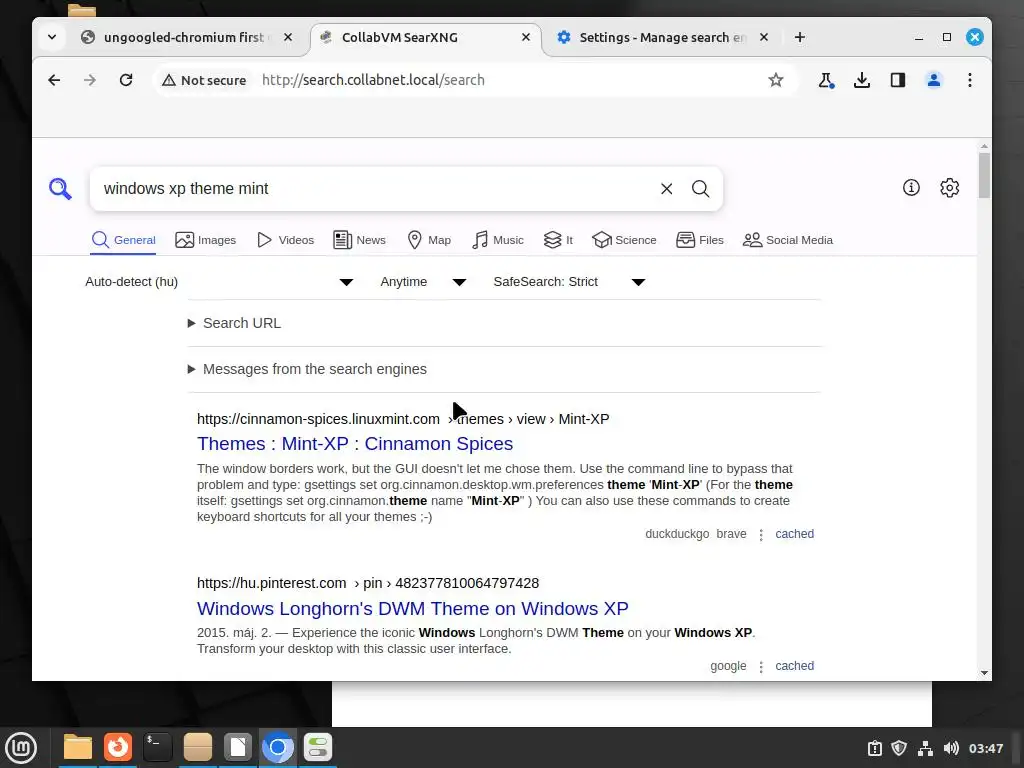The image size is (1024, 768).
Task: Clear the search query with the X
Action: point(666,189)
